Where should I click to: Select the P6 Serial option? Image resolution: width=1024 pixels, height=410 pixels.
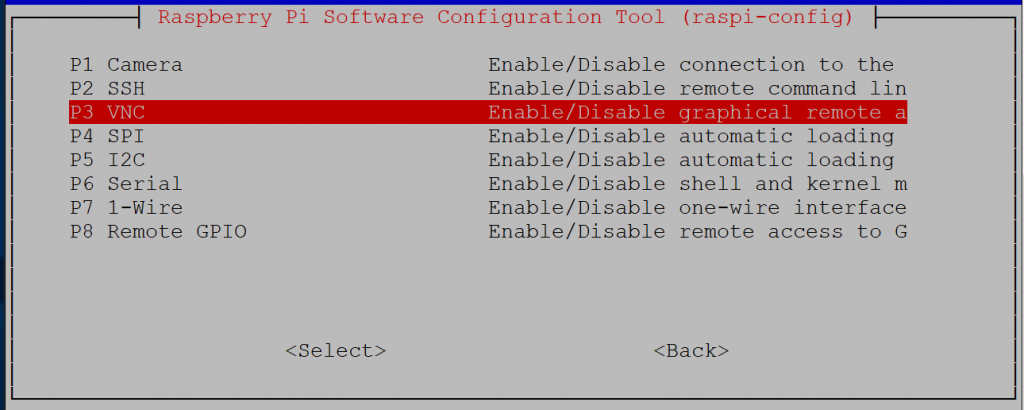point(126,185)
